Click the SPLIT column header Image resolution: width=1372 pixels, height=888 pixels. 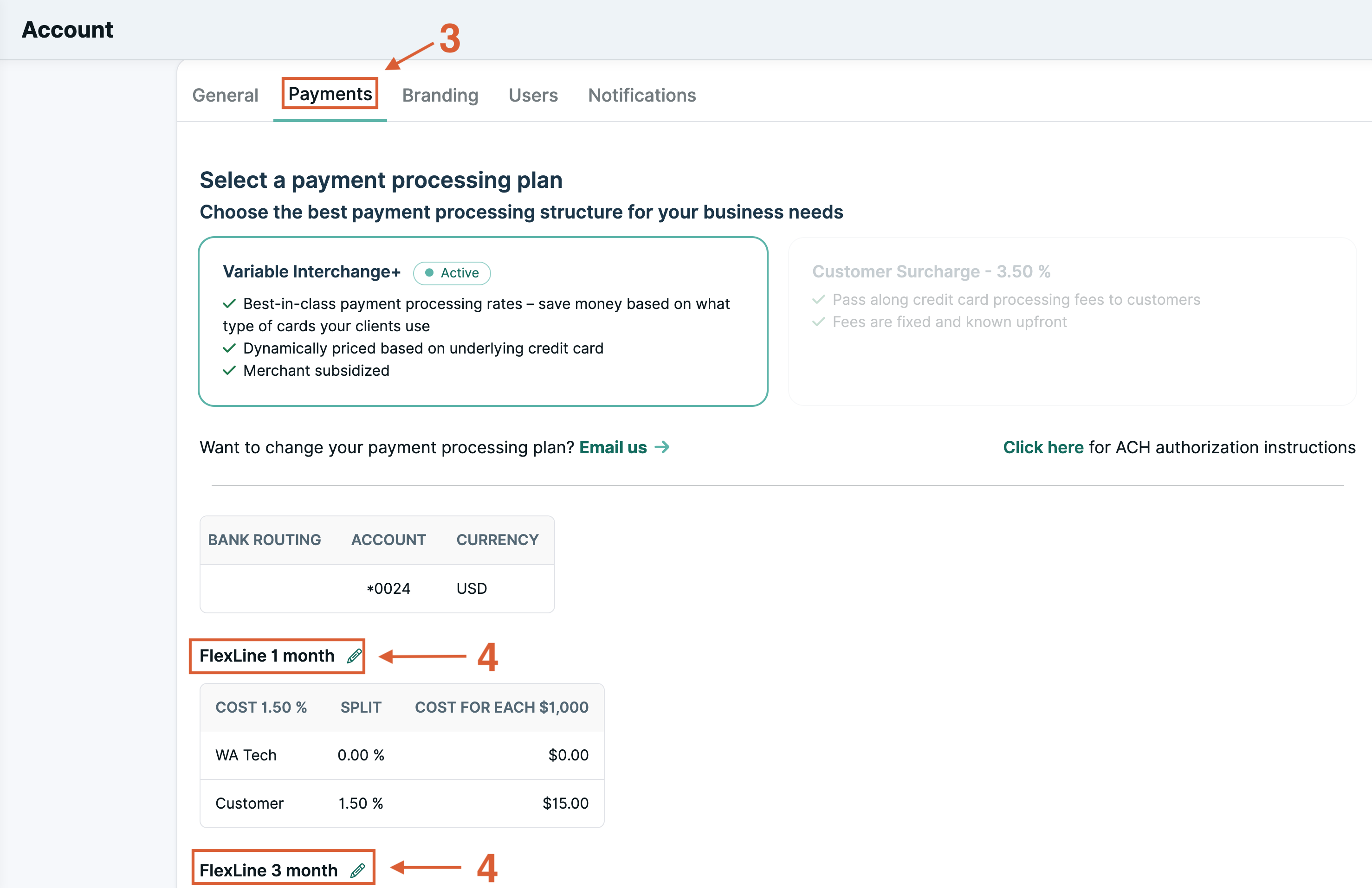361,707
